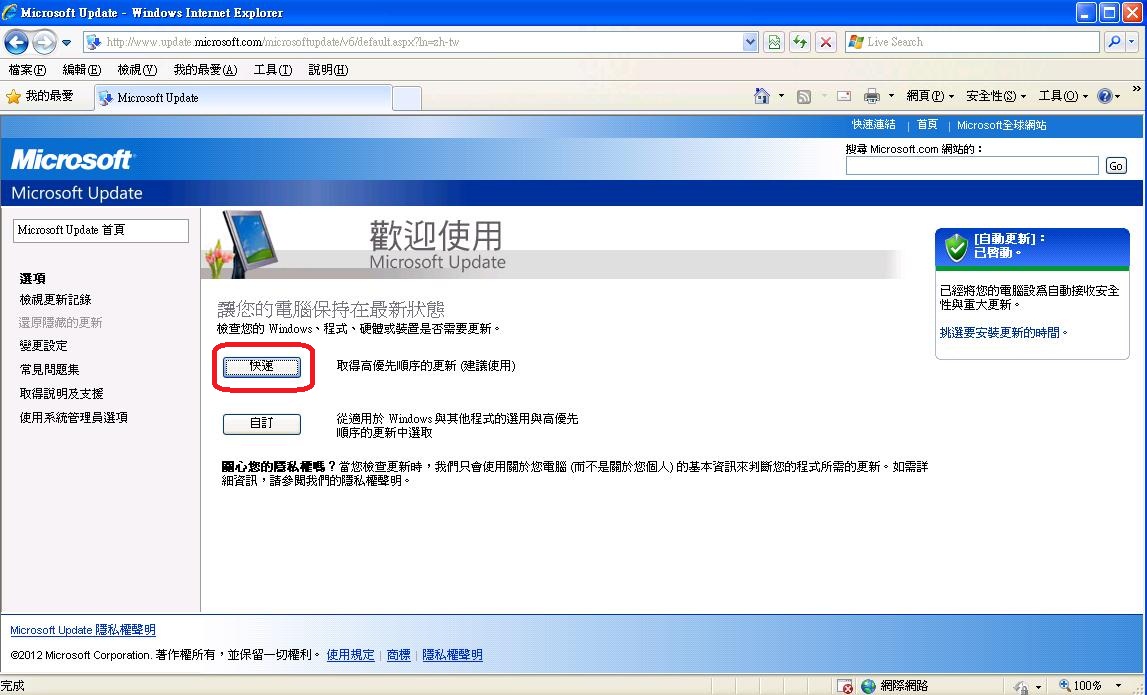Expand the Home button dropdown arrow
Viewport: 1147px width, 695px height.
(781, 96)
